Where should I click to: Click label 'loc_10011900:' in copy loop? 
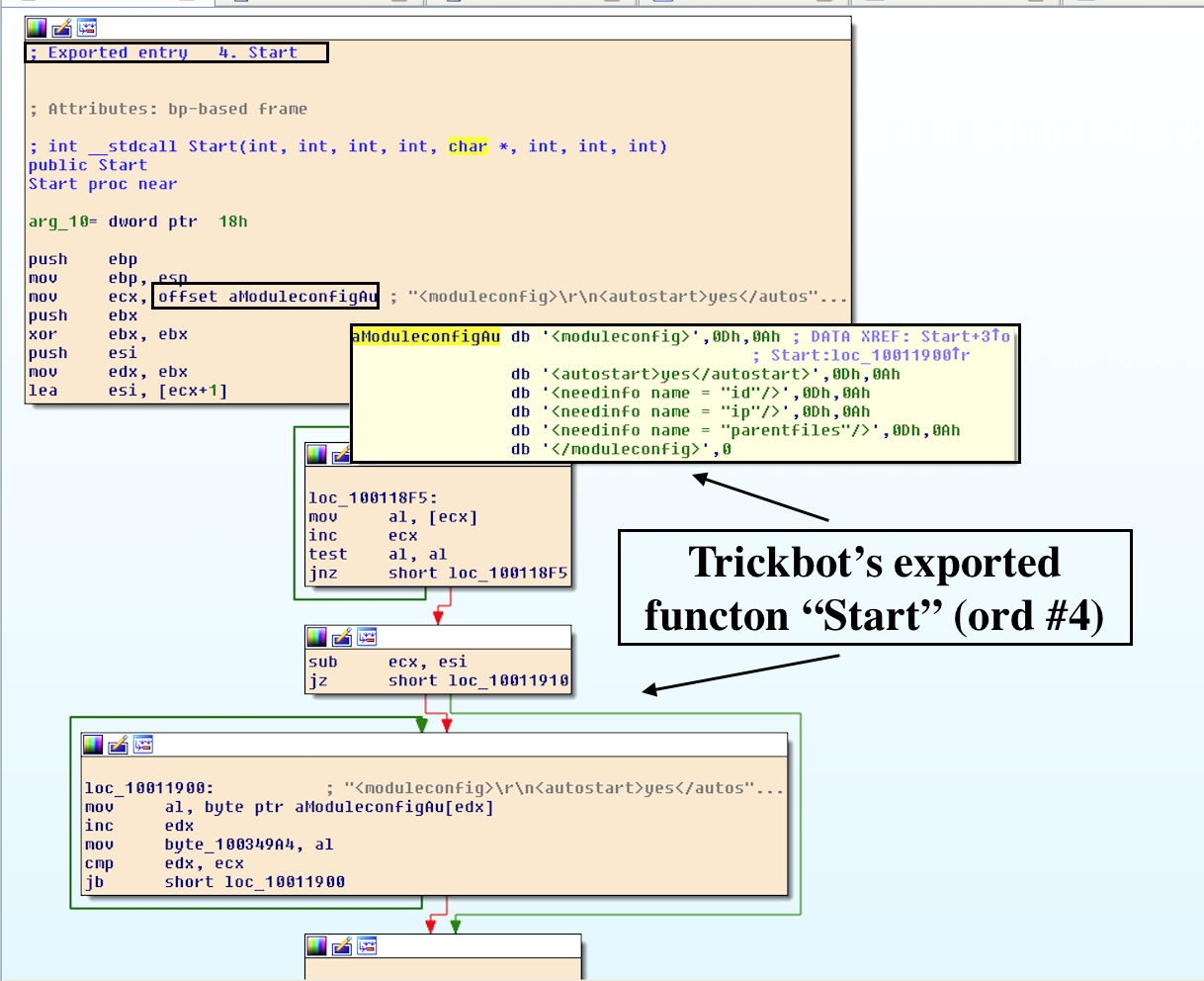pyautogui.click(x=149, y=788)
